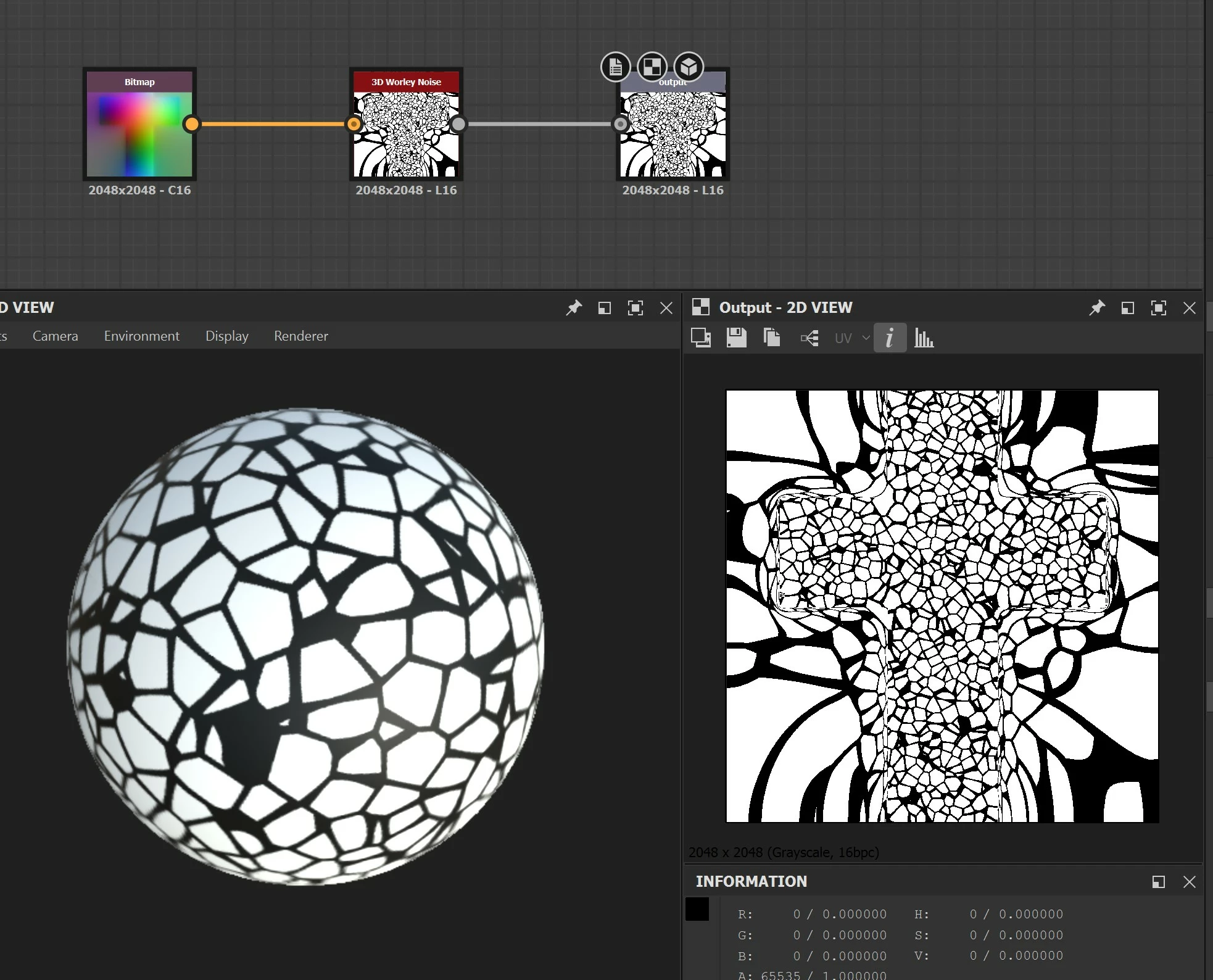Click the create bitmap node icon in 2D view toolbar

(701, 338)
